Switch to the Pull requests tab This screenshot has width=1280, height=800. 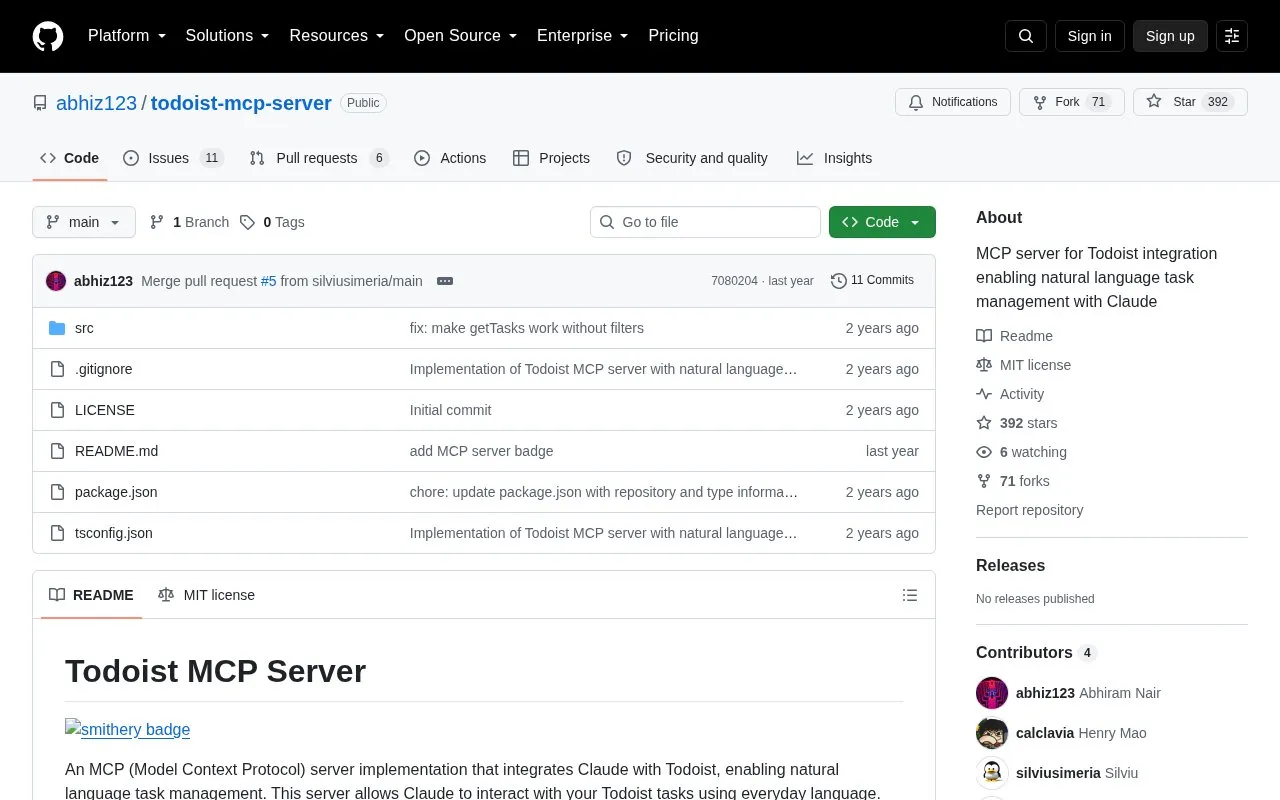tap(319, 158)
